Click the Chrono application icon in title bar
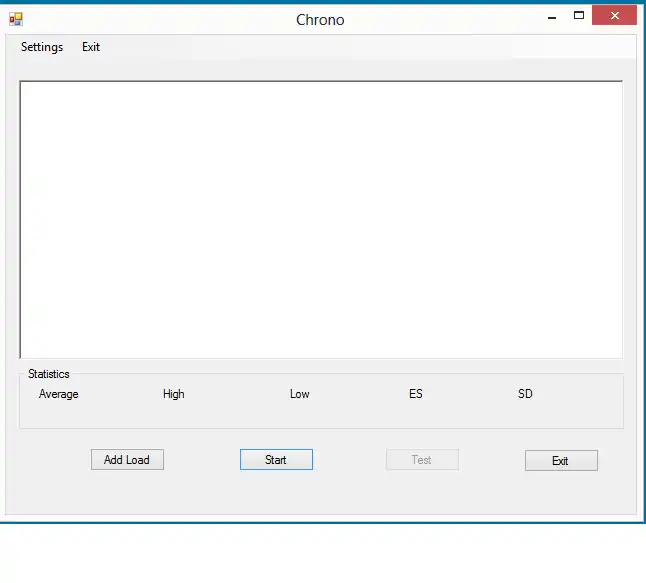This screenshot has height=583, width=646. point(16,19)
